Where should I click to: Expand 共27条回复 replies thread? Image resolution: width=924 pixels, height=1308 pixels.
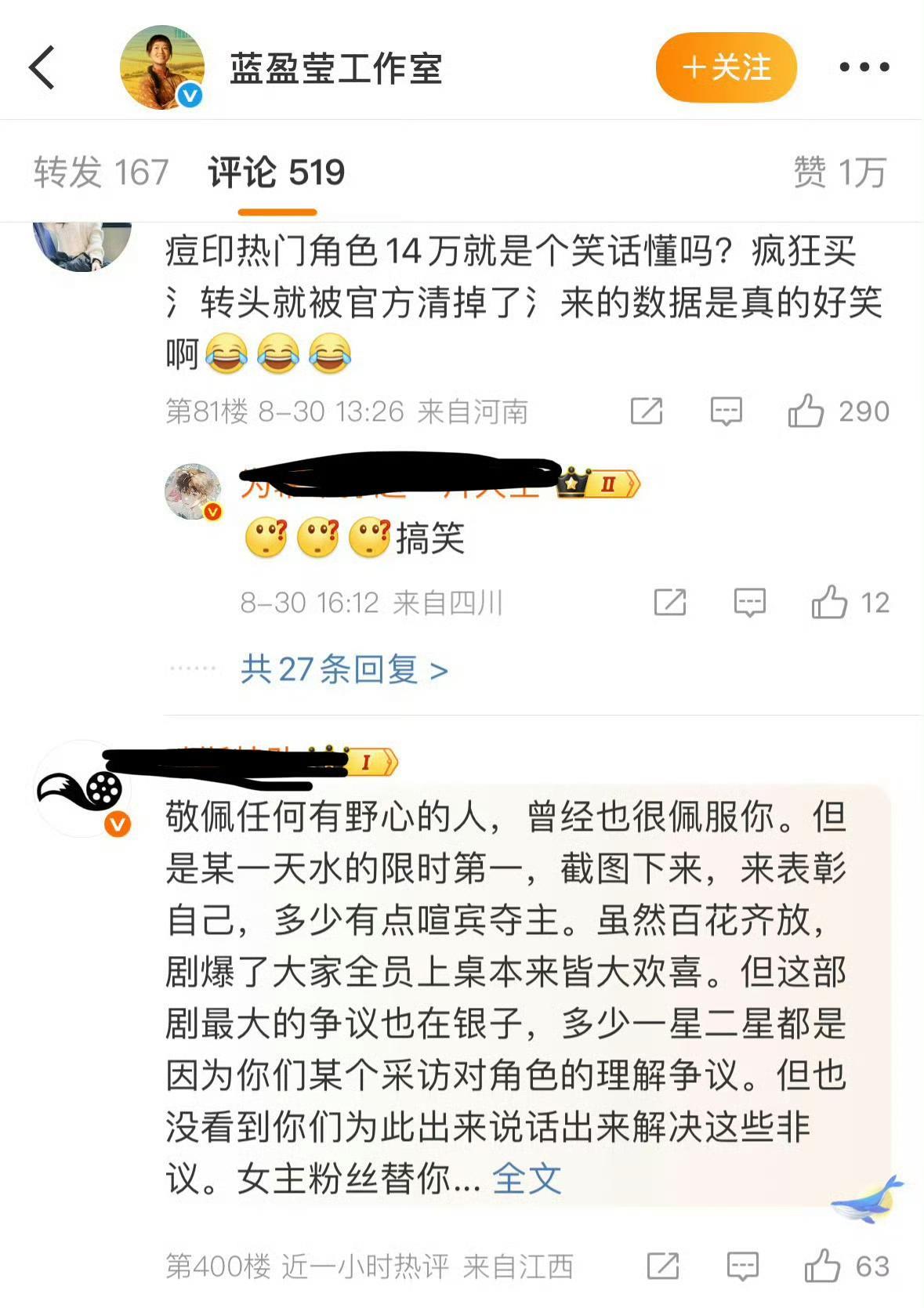(345, 669)
